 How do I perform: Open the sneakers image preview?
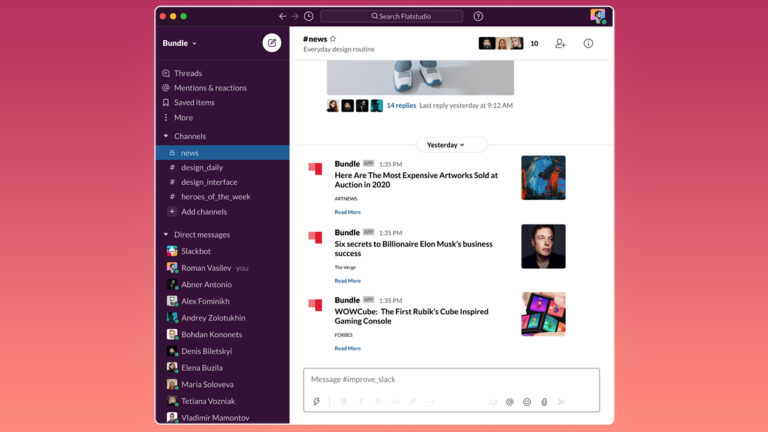pyautogui.click(x=420, y=77)
